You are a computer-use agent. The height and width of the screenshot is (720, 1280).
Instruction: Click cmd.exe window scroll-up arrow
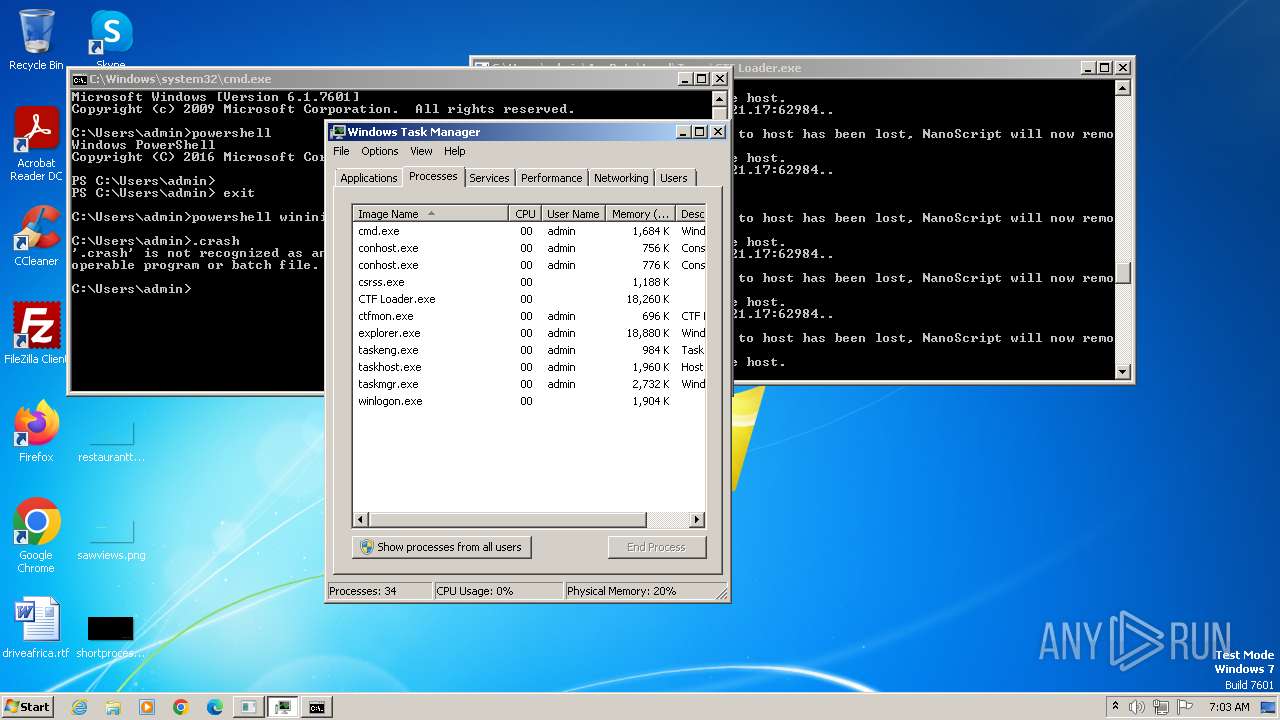[x=719, y=99]
